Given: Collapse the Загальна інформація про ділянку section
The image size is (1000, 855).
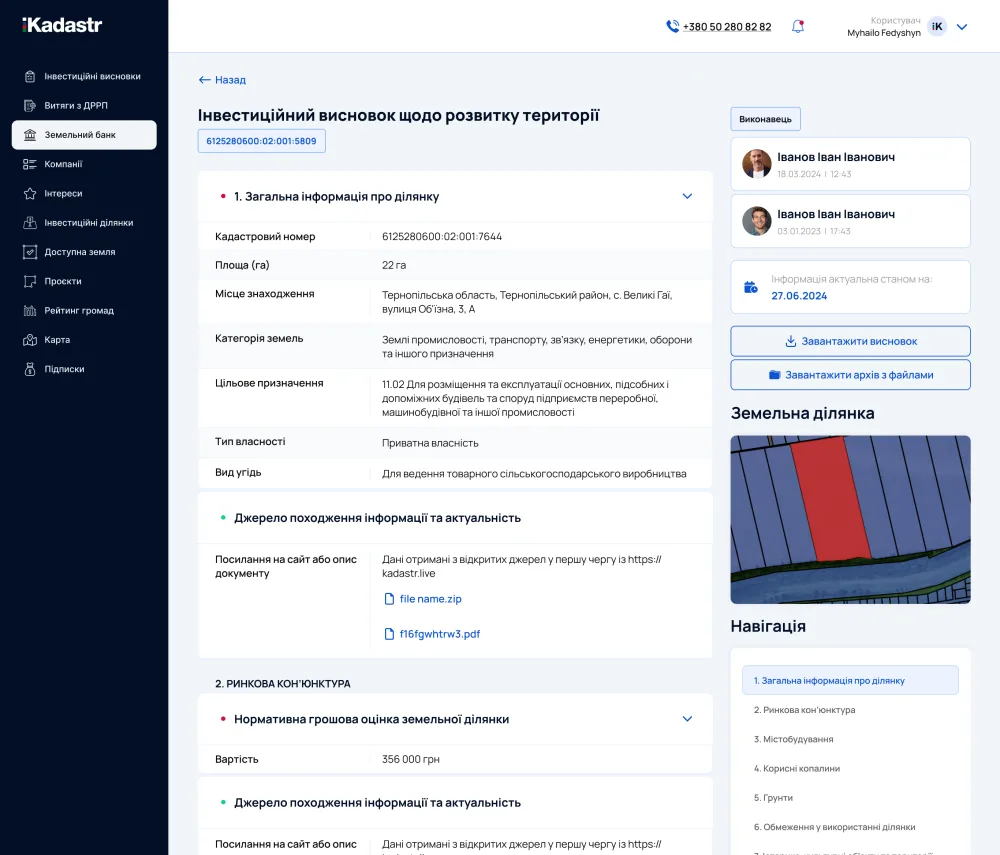Looking at the screenshot, I should [687, 196].
